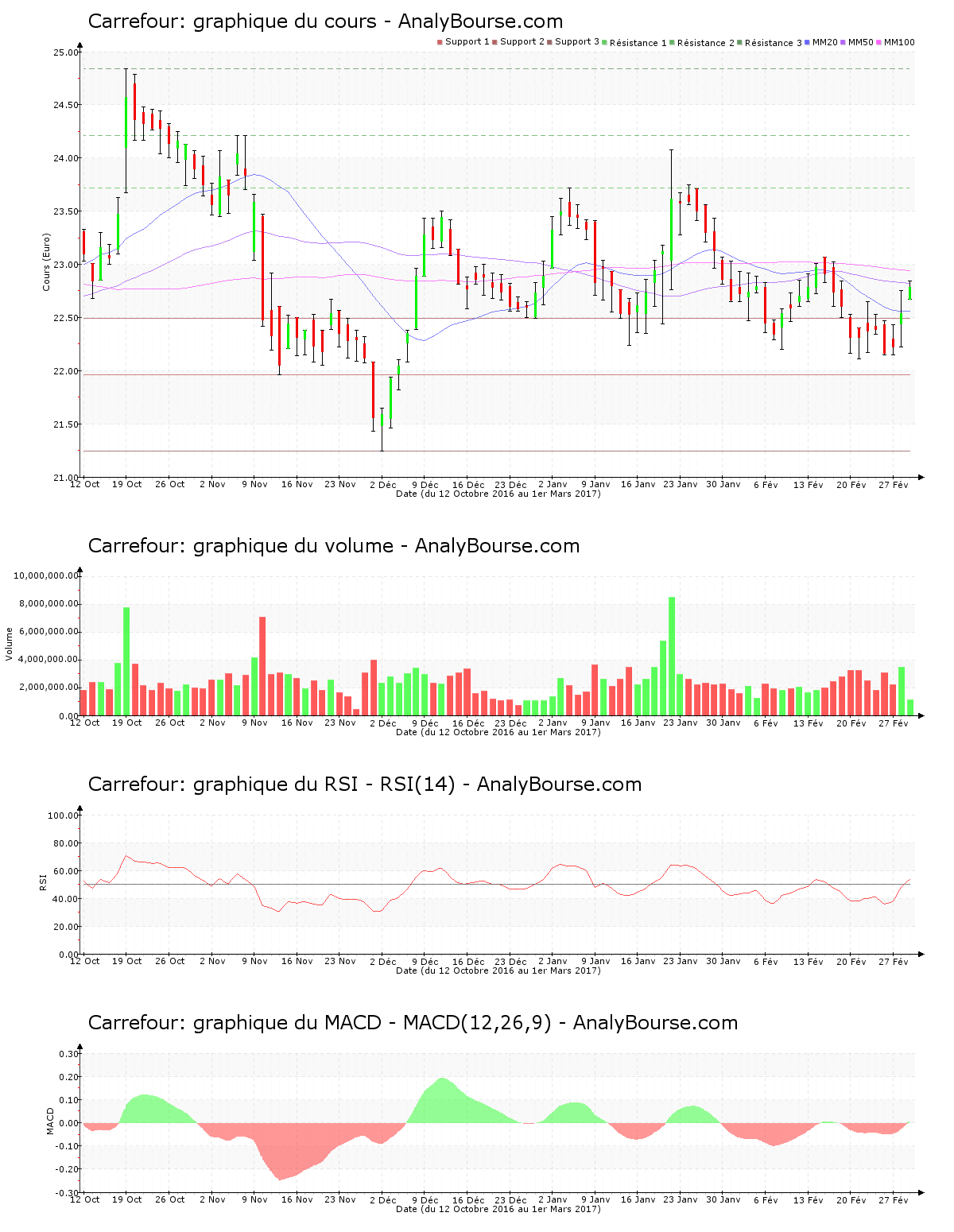Click the tall red volume bar after 9 Nov
The width and height of the screenshot is (954, 1232).
pos(262,666)
